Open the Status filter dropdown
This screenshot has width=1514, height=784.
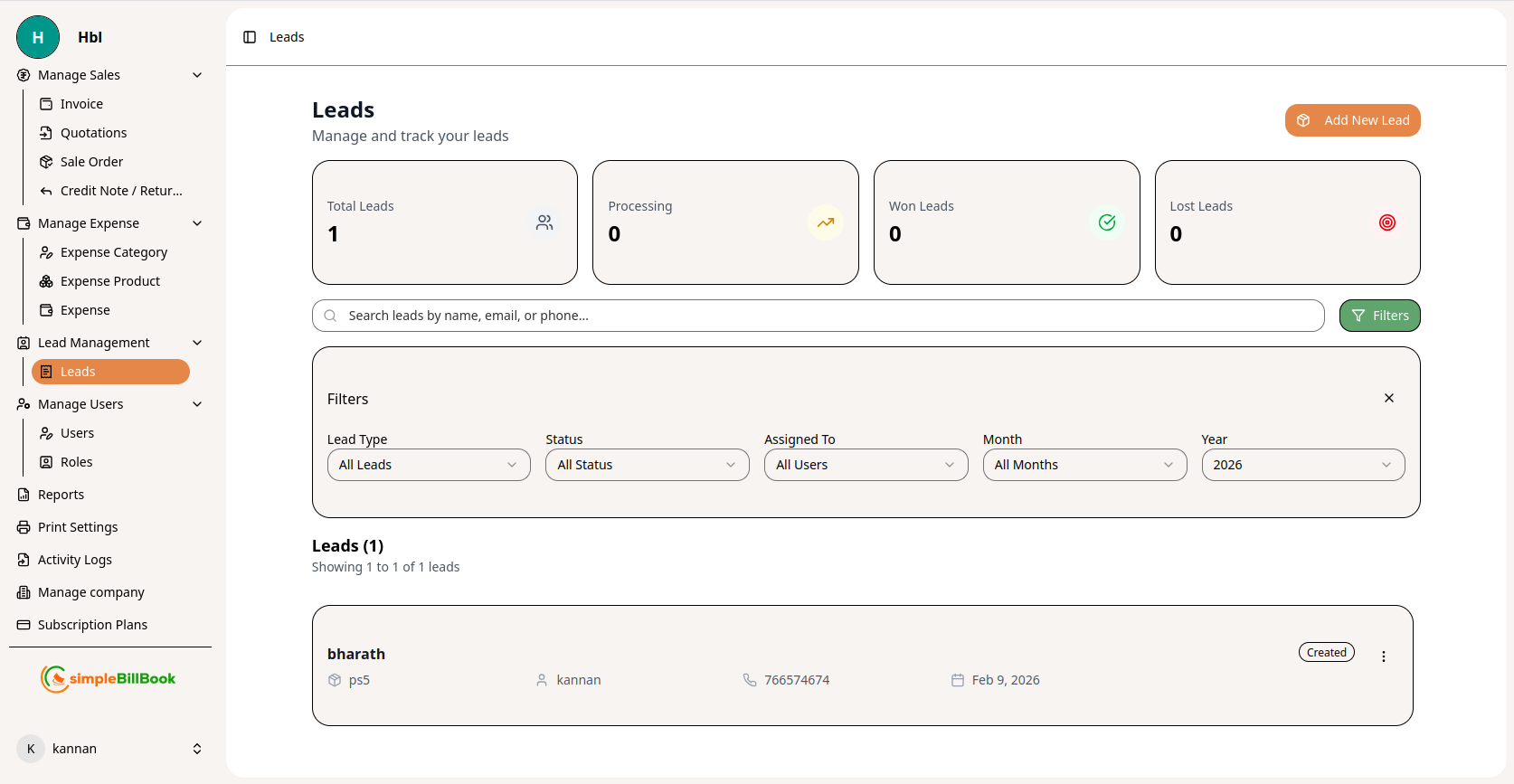[647, 465]
